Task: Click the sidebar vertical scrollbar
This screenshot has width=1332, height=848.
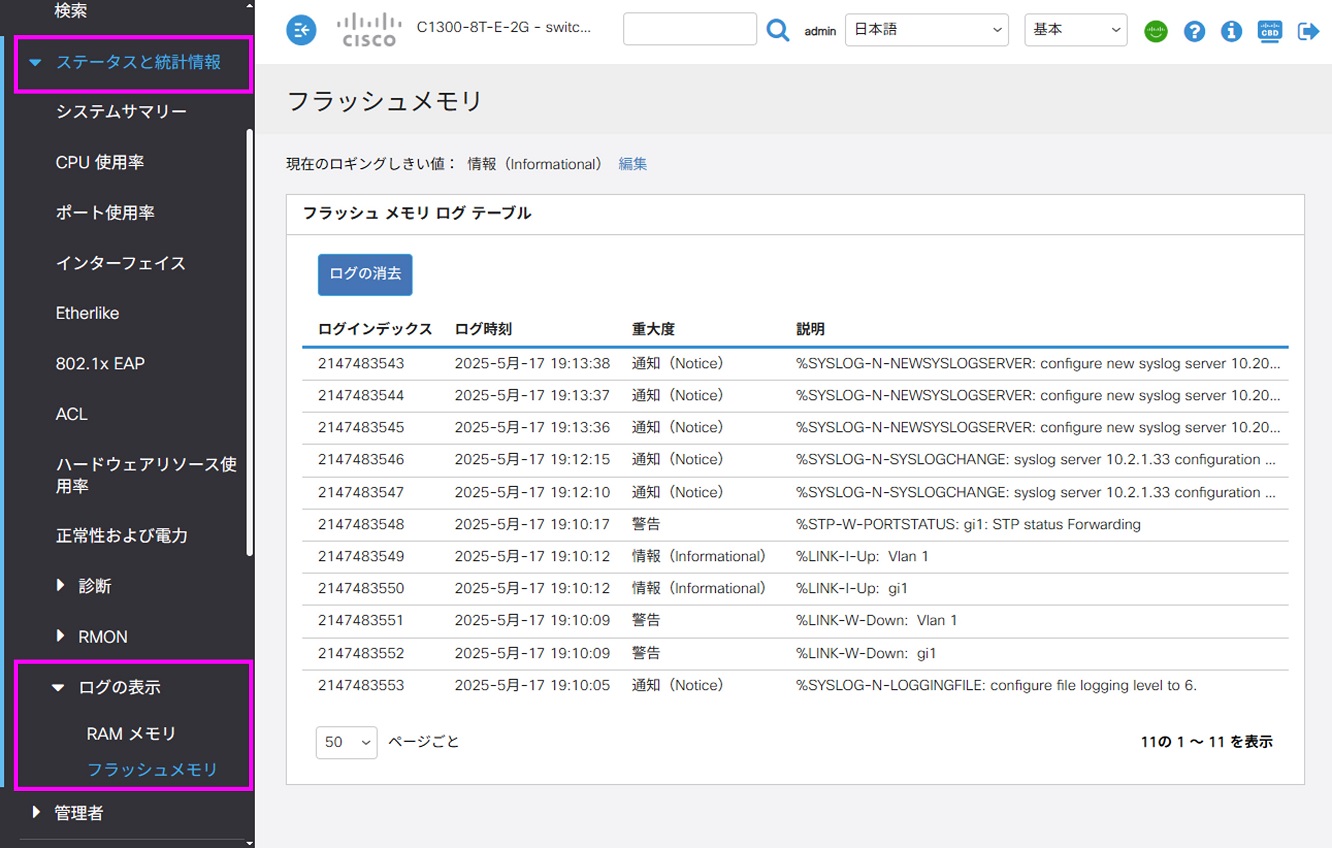Action: click(249, 342)
